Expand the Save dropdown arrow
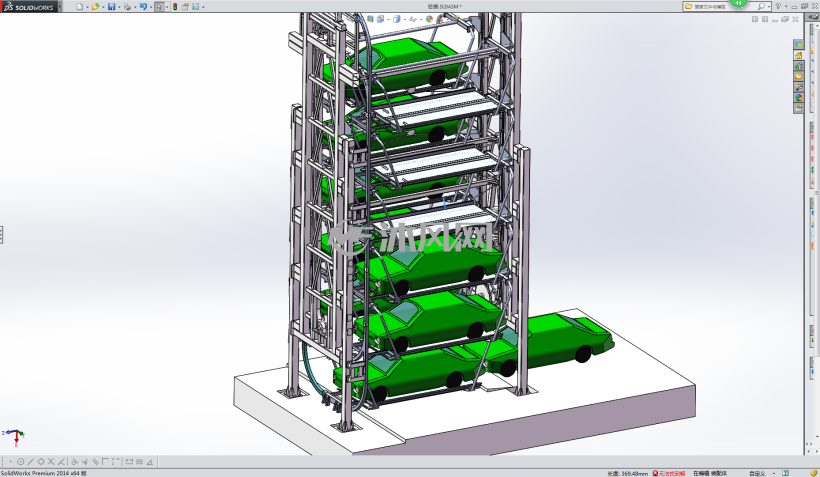 pos(119,7)
